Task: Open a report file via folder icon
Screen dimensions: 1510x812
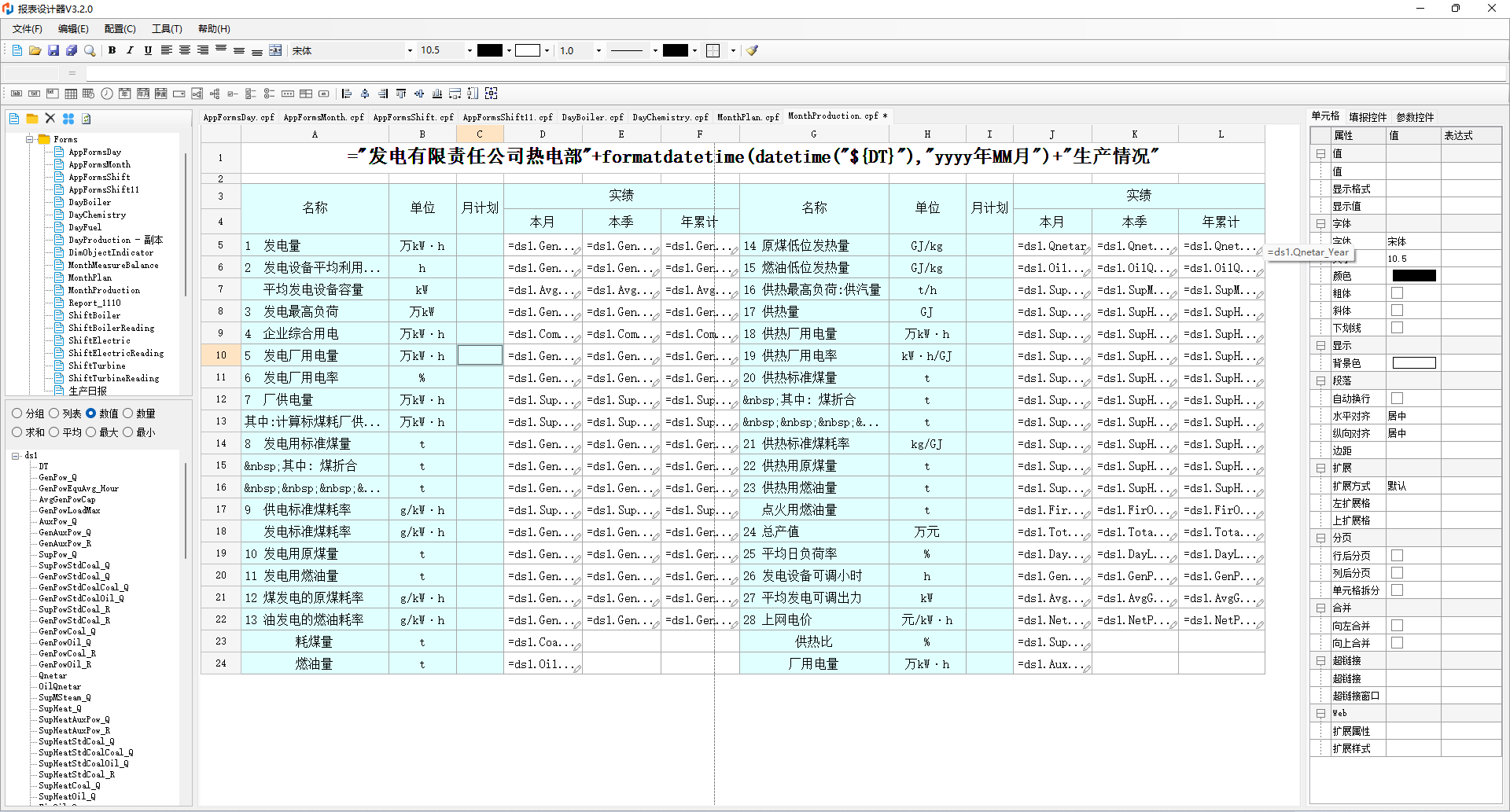Action: pos(35,50)
